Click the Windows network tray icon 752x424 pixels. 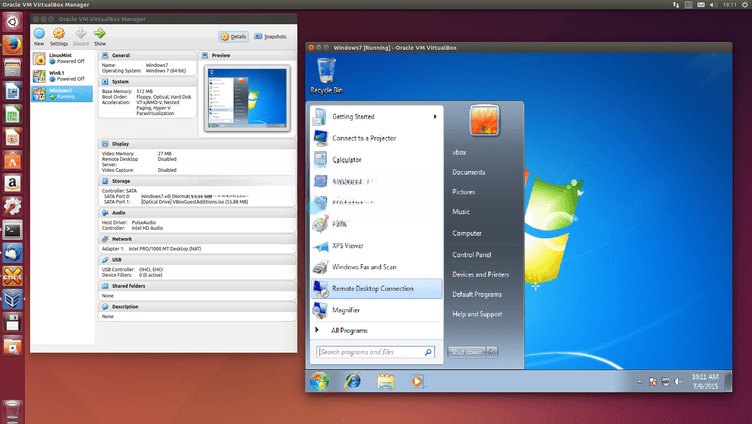pyautogui.click(x=665, y=382)
